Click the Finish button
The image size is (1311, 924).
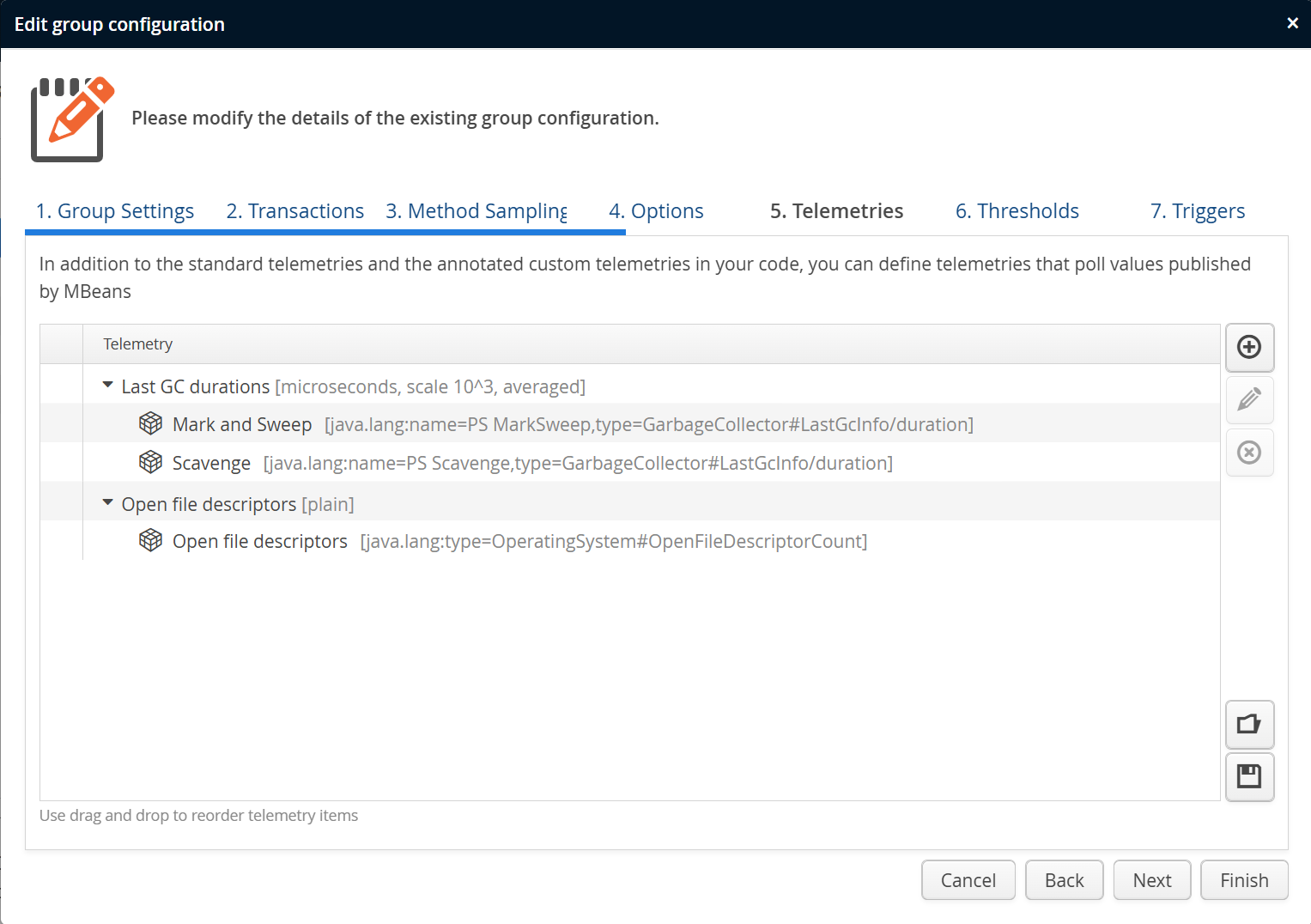tap(1243, 880)
